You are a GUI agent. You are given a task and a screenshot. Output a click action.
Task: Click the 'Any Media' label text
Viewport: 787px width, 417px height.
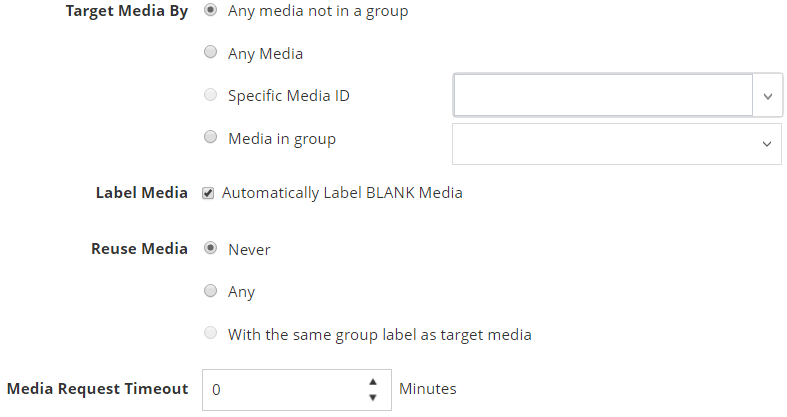(265, 54)
